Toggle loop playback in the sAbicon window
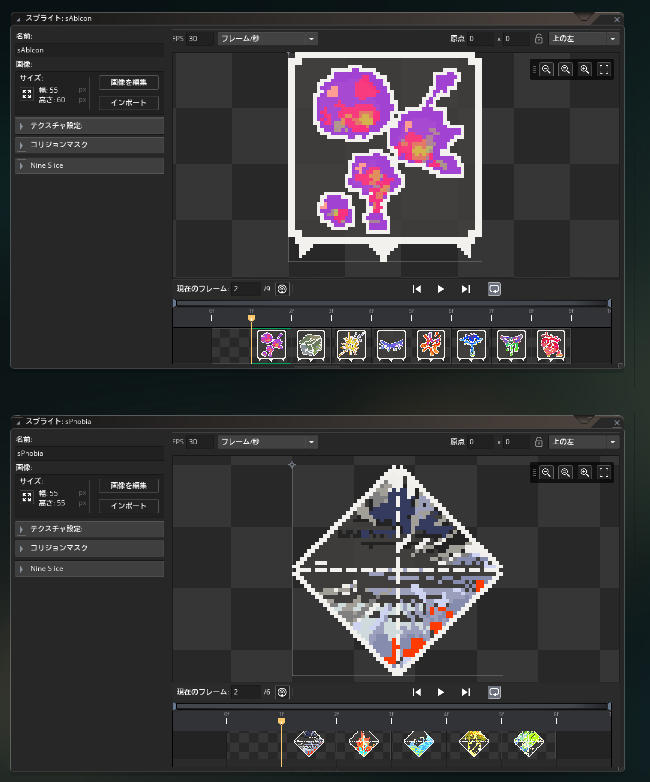The height and width of the screenshot is (782, 650). coord(494,289)
